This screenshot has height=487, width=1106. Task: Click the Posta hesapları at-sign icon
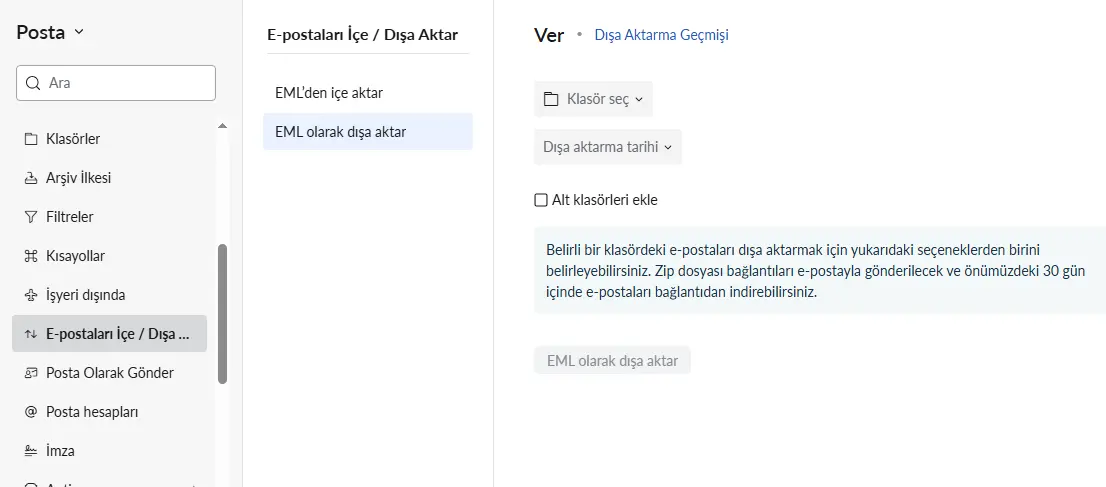30,411
